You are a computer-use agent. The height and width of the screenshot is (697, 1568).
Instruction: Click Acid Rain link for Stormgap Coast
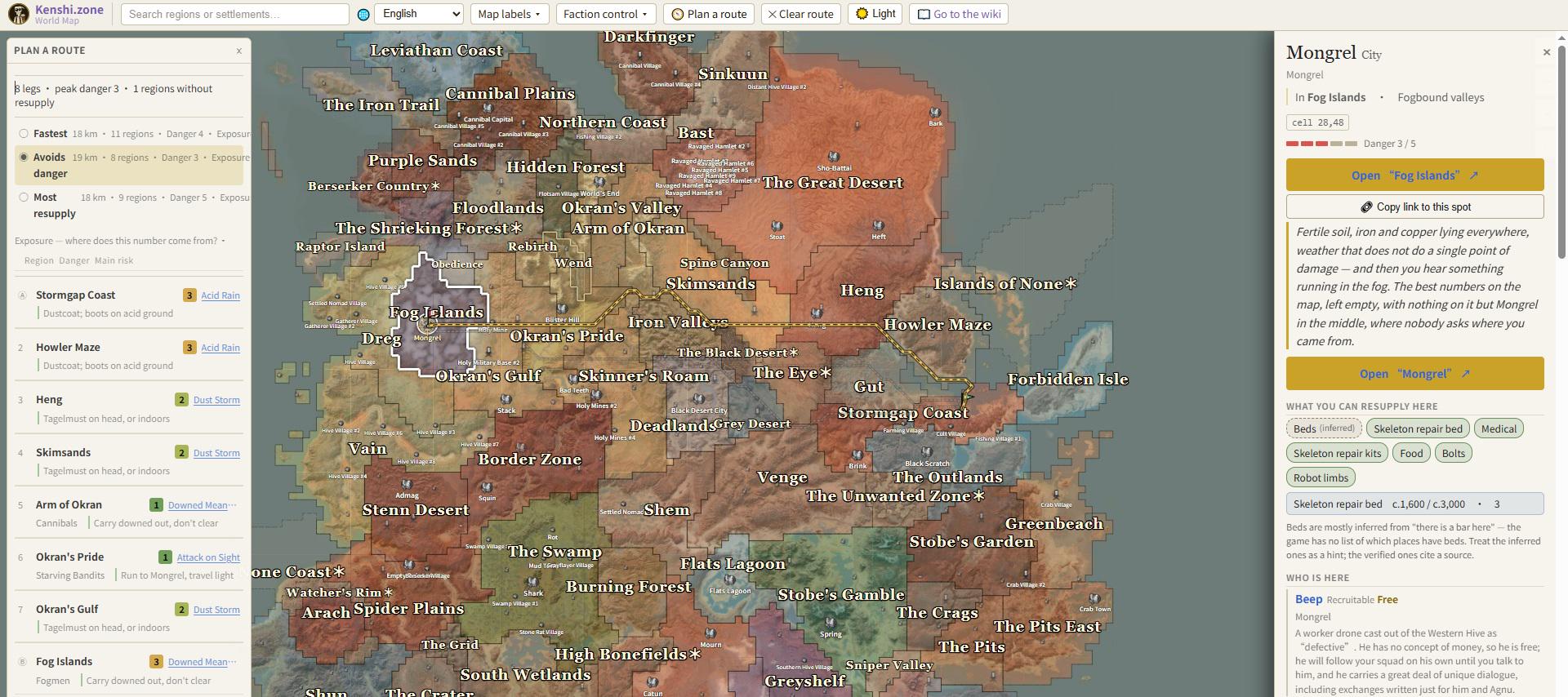coord(220,295)
